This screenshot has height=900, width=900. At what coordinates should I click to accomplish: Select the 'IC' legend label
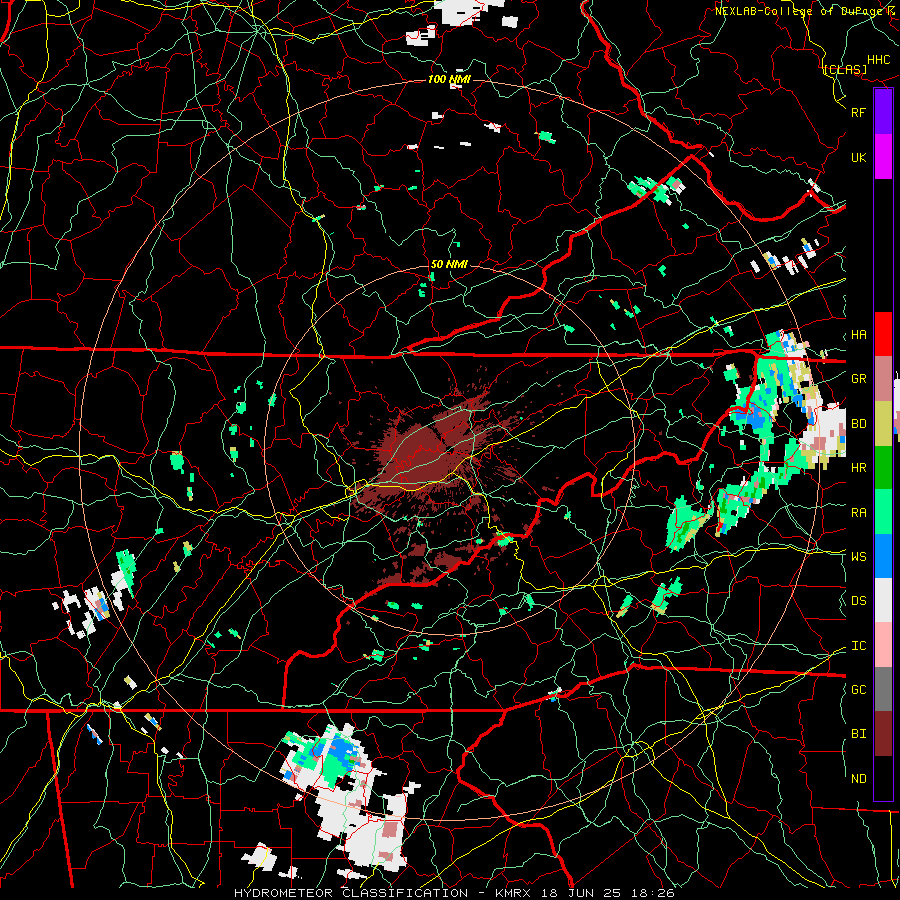click(x=859, y=646)
